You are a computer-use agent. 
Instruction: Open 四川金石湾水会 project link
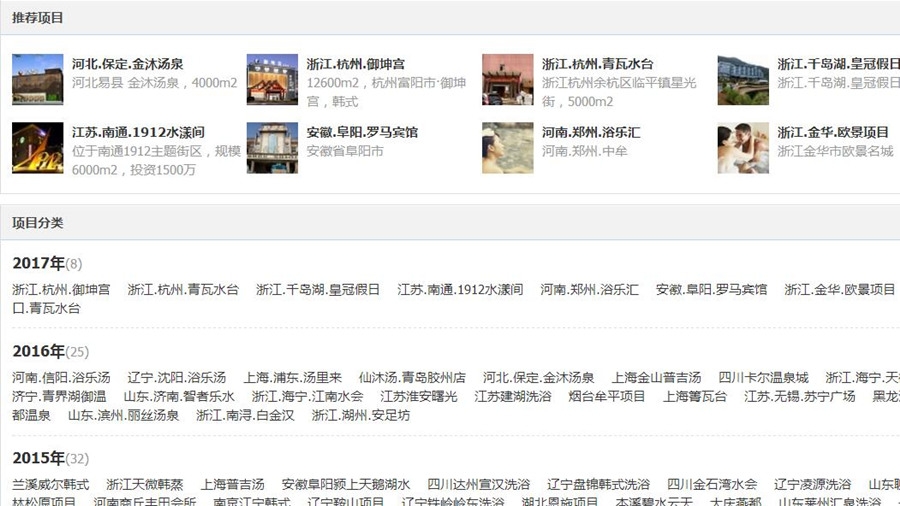click(x=712, y=484)
